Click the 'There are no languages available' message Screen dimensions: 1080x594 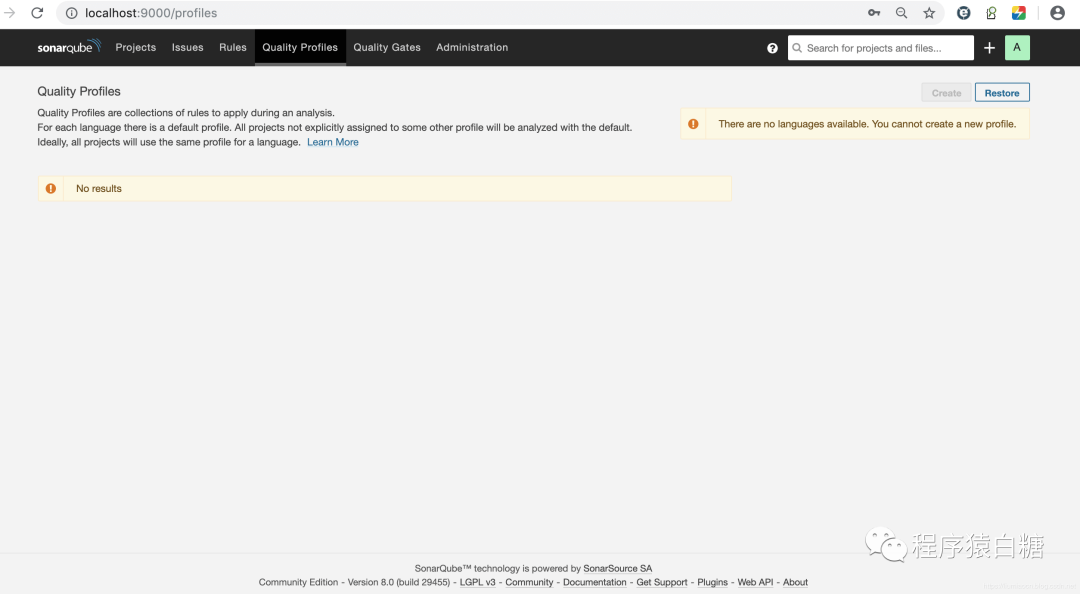pos(867,124)
